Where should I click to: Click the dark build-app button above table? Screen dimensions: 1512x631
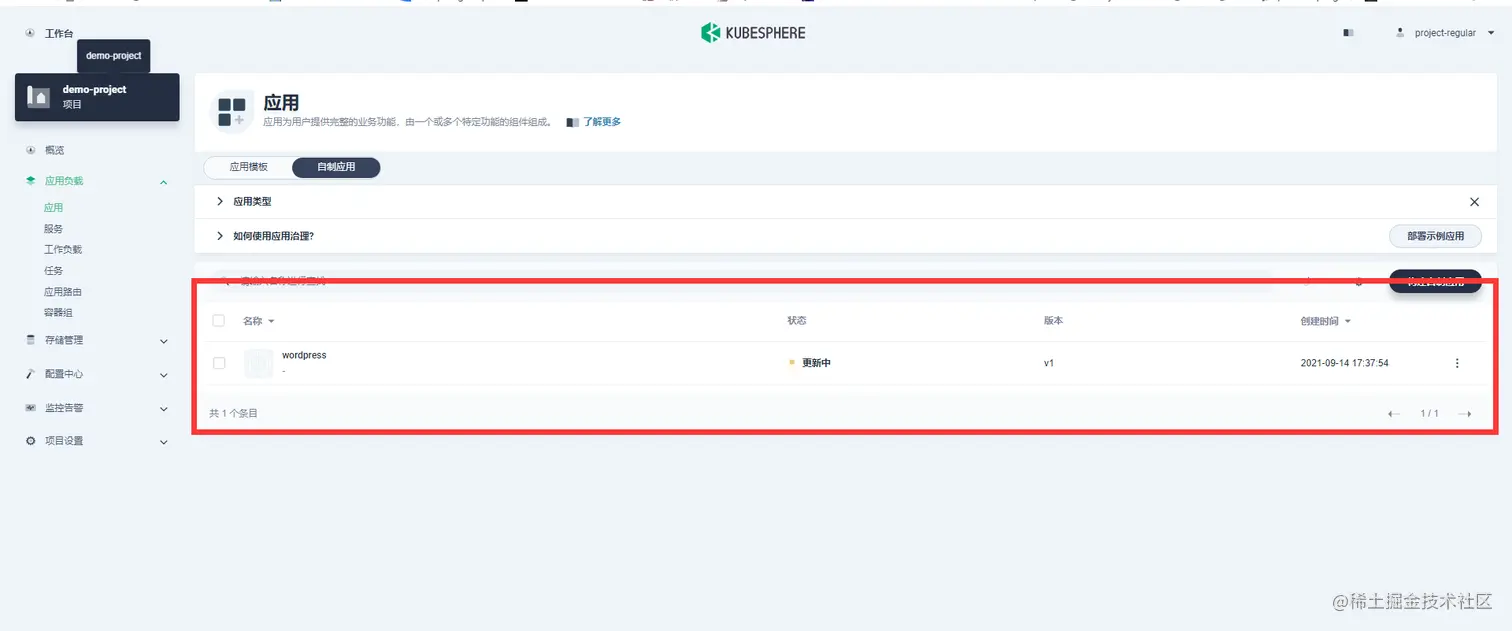pos(1435,281)
